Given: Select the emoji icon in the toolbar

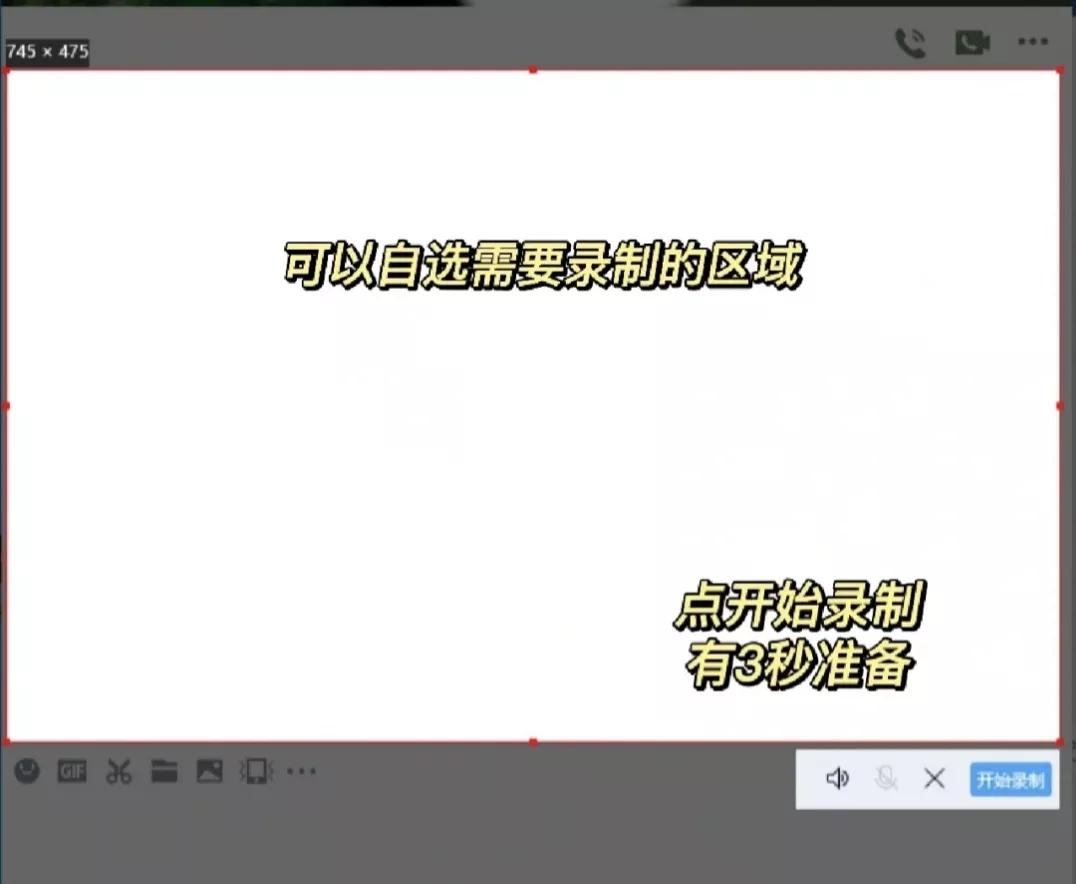Looking at the screenshot, I should pyautogui.click(x=26, y=771).
